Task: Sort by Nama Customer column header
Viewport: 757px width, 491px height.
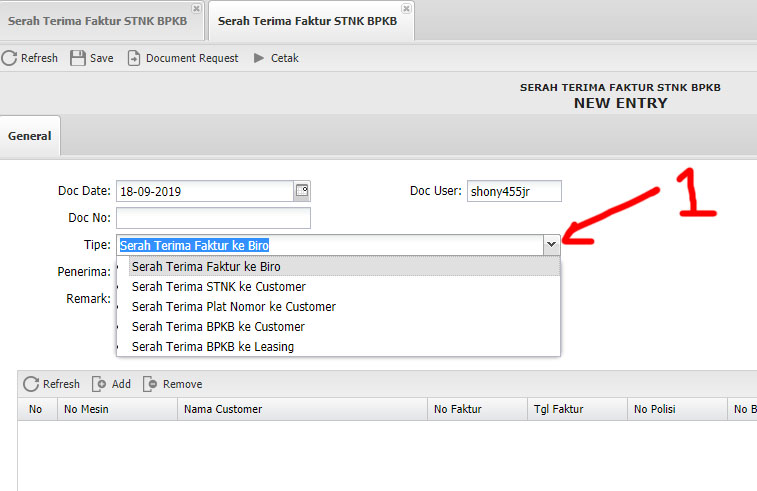Action: [x=223, y=409]
